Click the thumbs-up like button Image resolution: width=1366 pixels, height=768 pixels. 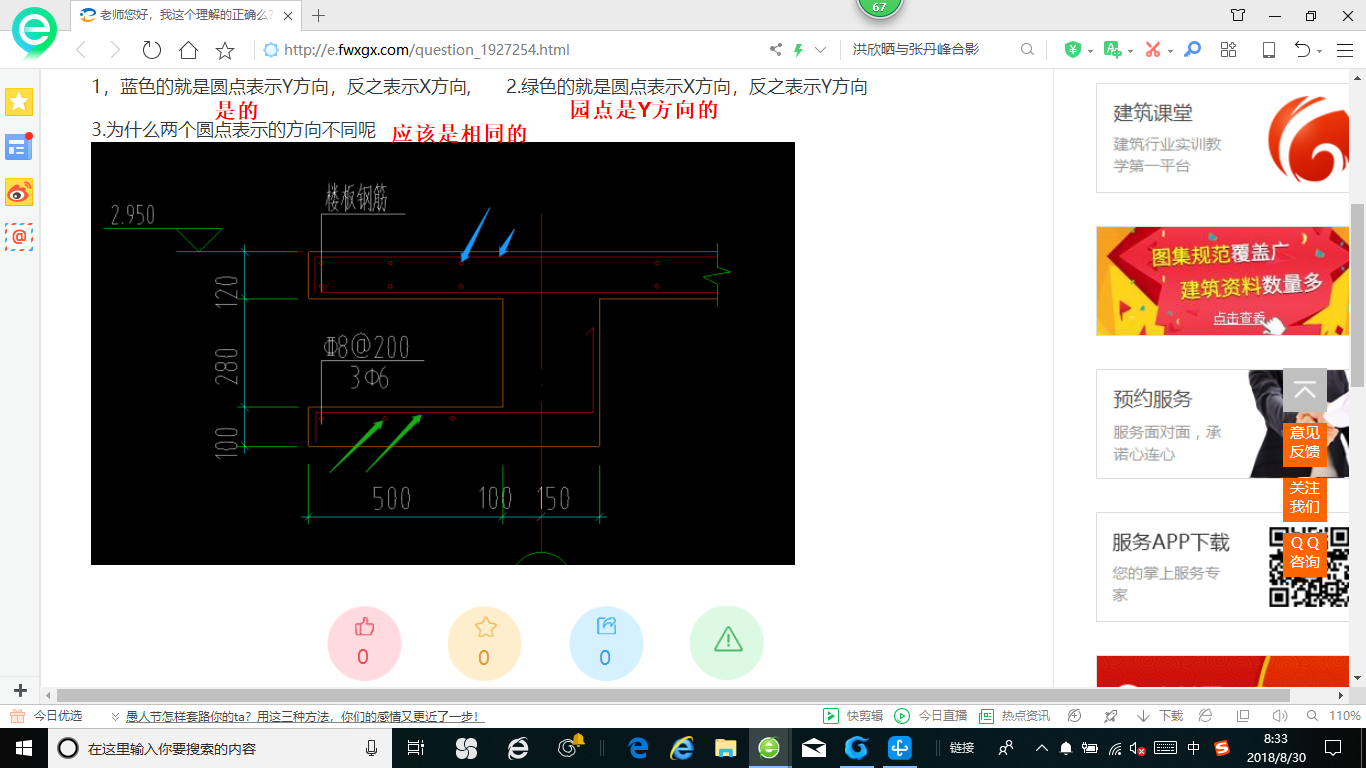(364, 643)
